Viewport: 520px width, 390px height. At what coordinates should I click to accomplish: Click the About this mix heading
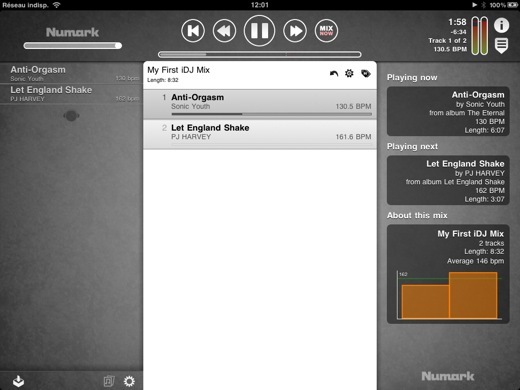(417, 215)
